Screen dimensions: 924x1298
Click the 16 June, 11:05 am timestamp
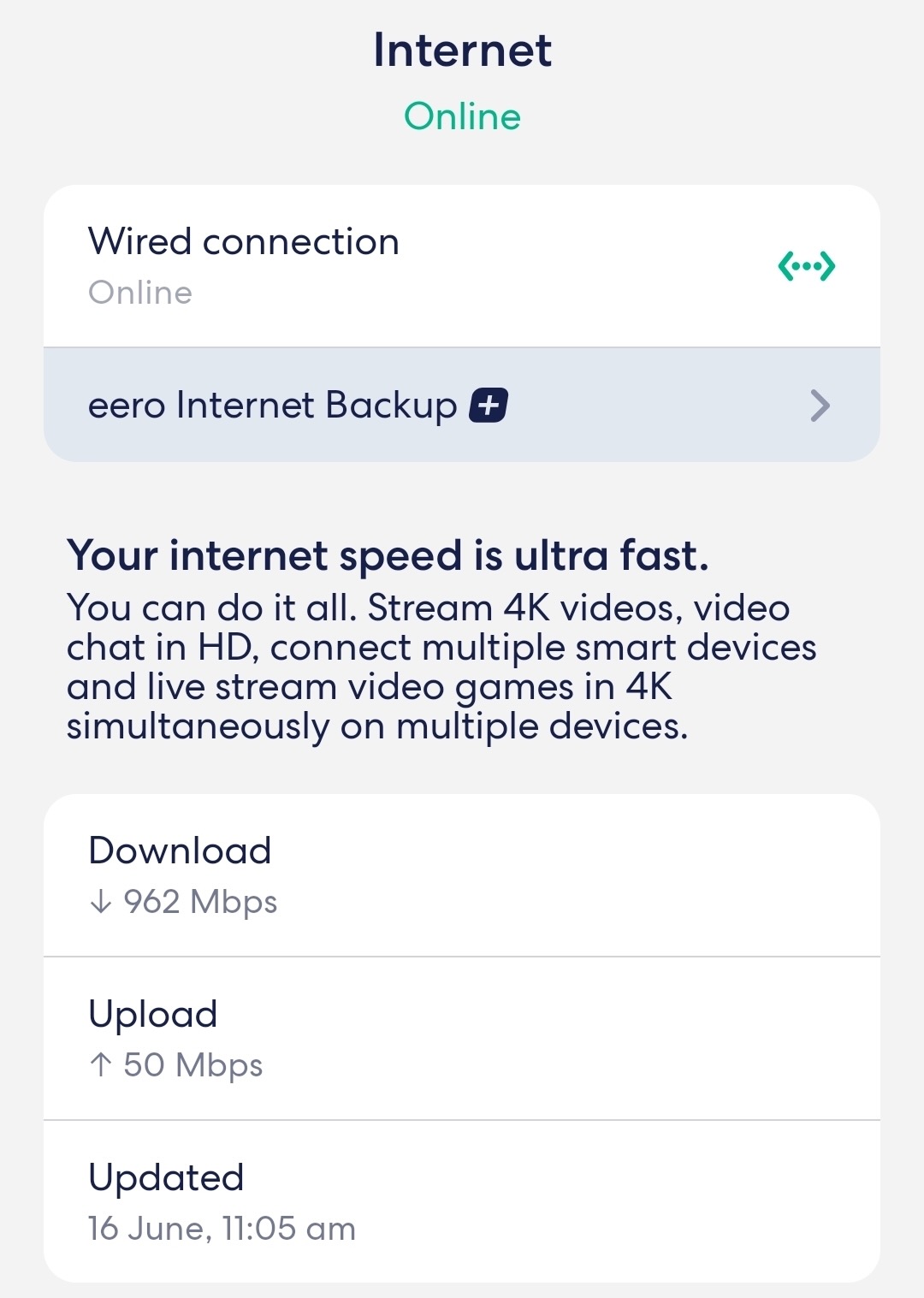[222, 1229]
